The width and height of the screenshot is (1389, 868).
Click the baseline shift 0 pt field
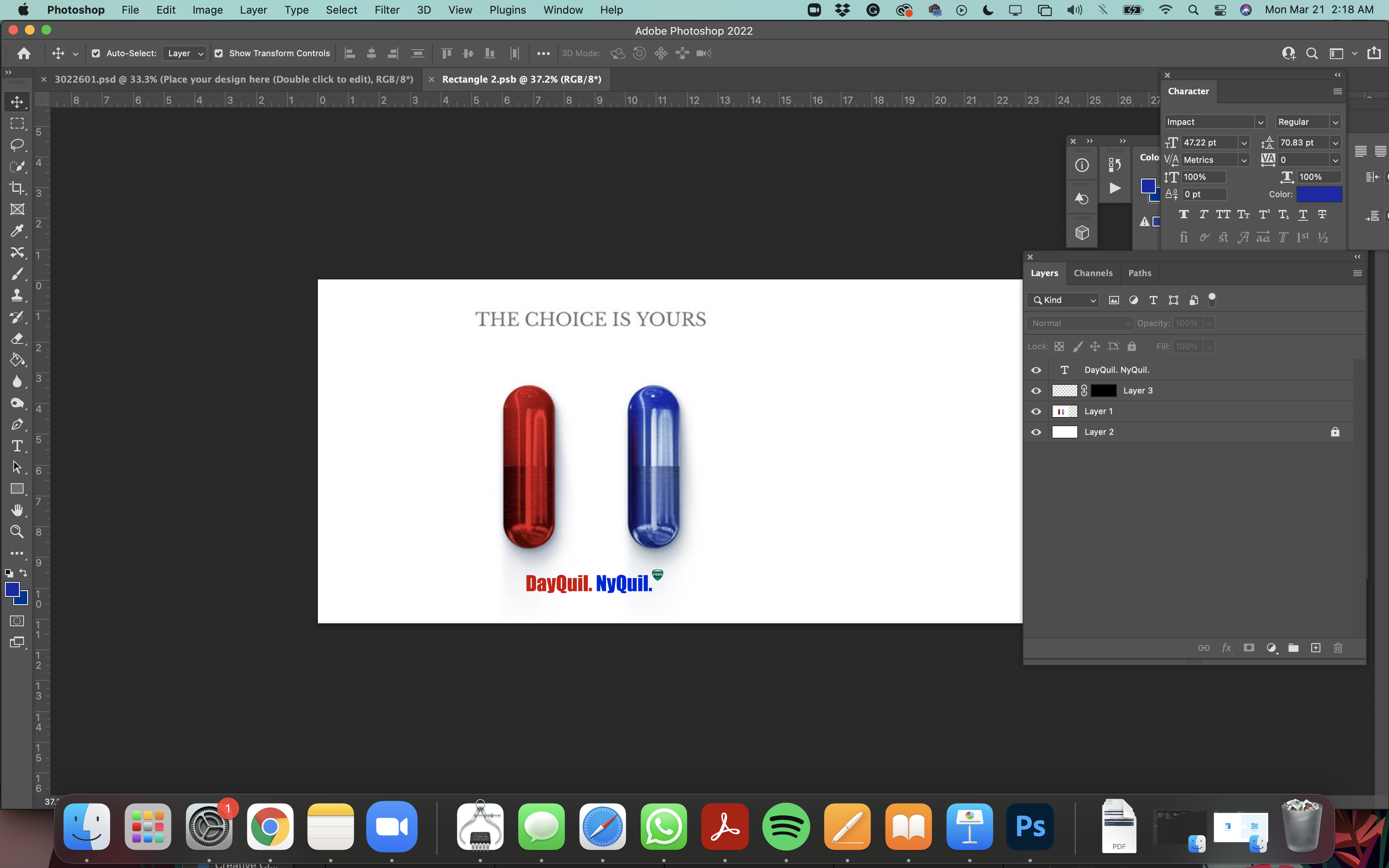(1204, 194)
